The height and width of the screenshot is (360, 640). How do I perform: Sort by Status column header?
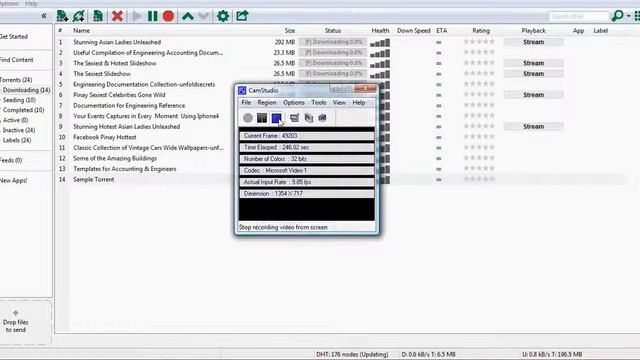pyautogui.click(x=333, y=31)
